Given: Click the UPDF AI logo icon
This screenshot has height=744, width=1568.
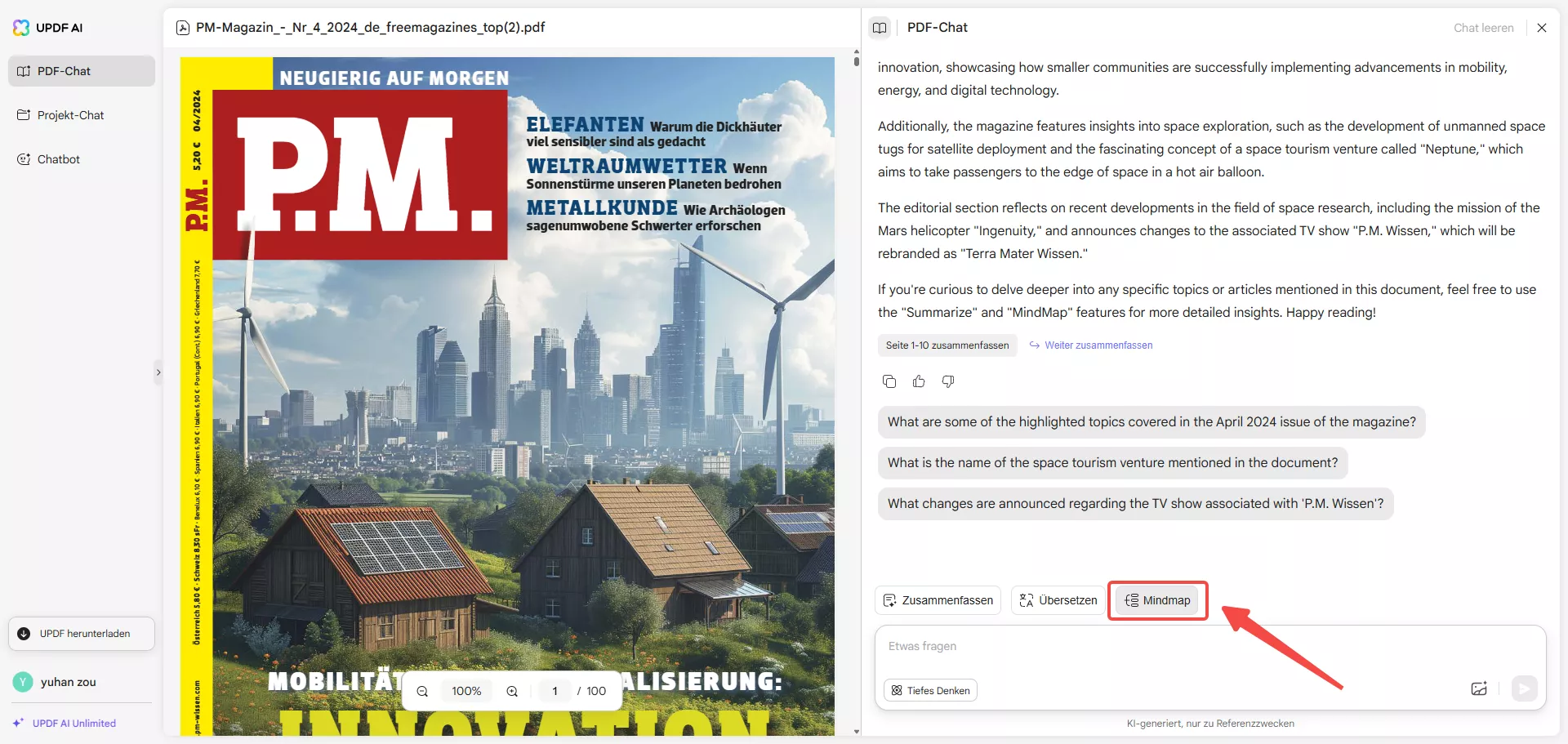Looking at the screenshot, I should coord(21,28).
